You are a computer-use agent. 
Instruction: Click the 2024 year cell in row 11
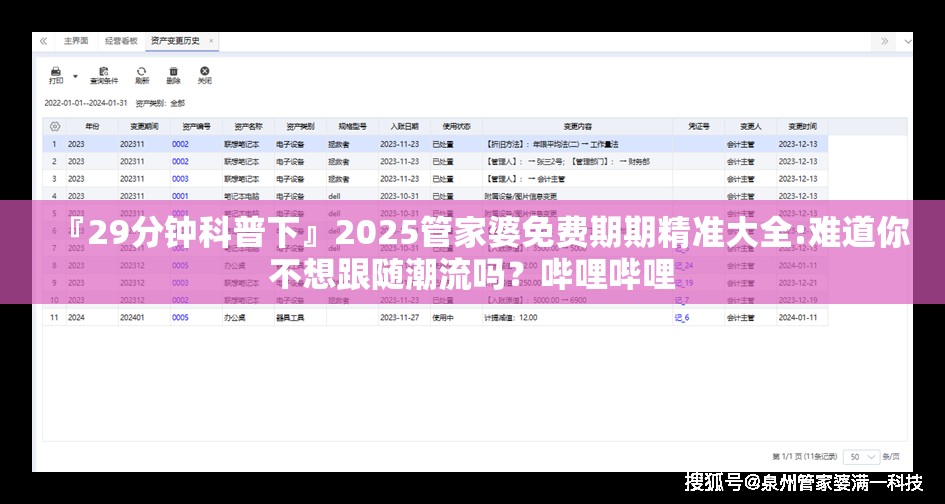[92, 317]
